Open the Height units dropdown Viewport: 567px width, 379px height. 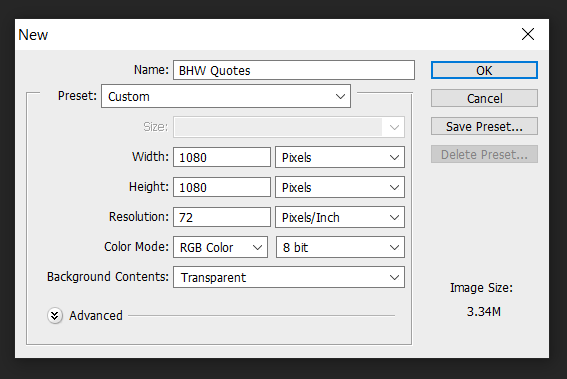340,187
